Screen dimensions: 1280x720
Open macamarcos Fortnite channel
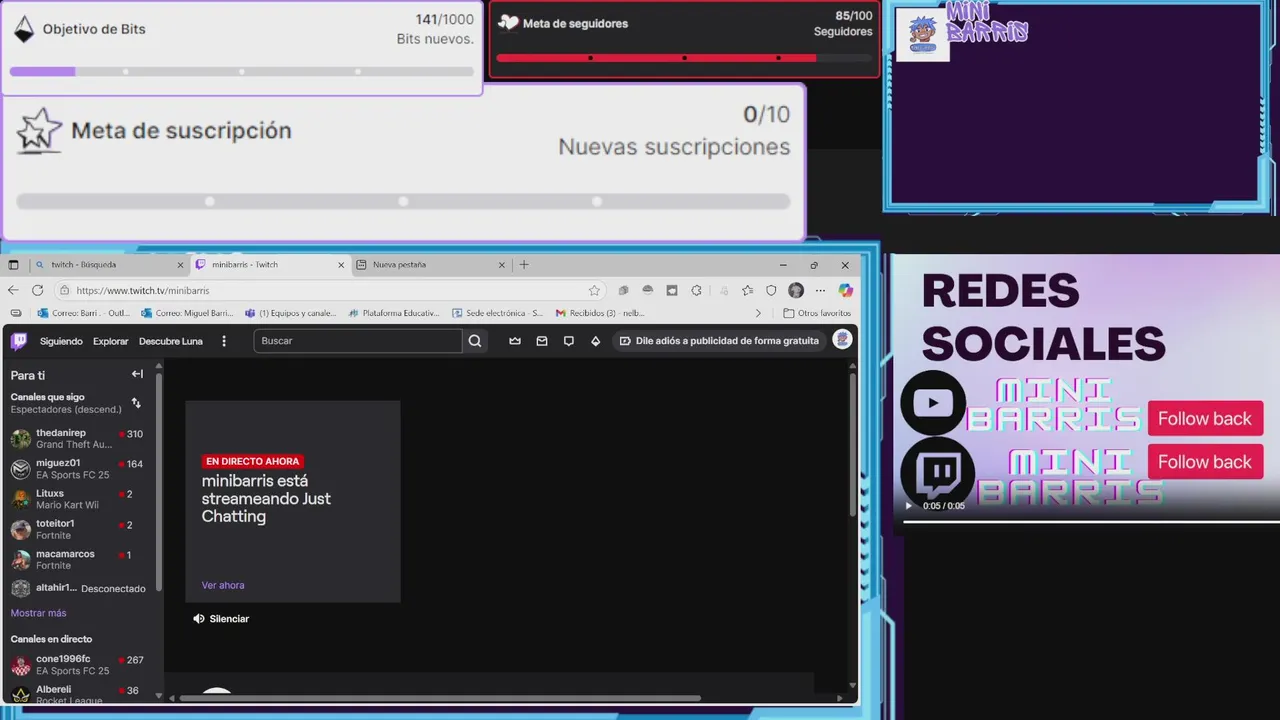(80, 559)
